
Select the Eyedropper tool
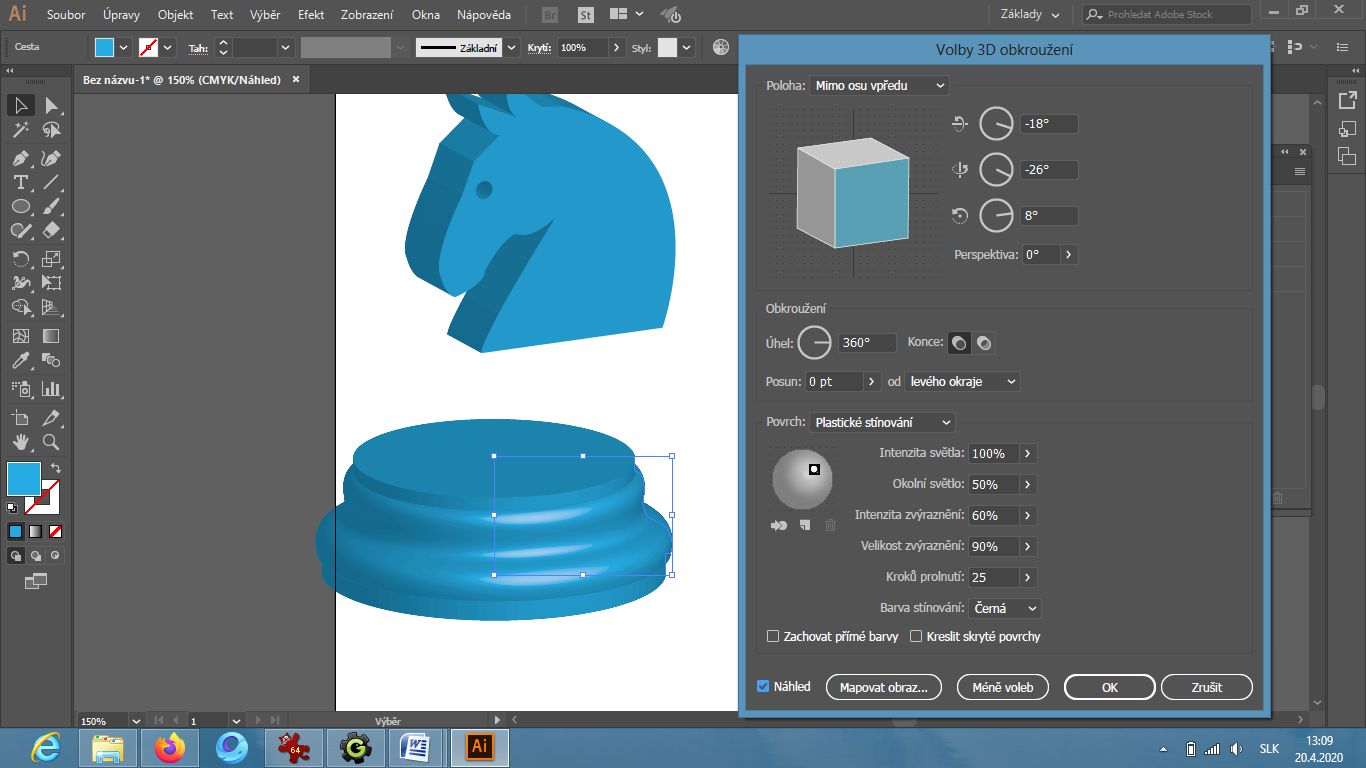(20, 361)
